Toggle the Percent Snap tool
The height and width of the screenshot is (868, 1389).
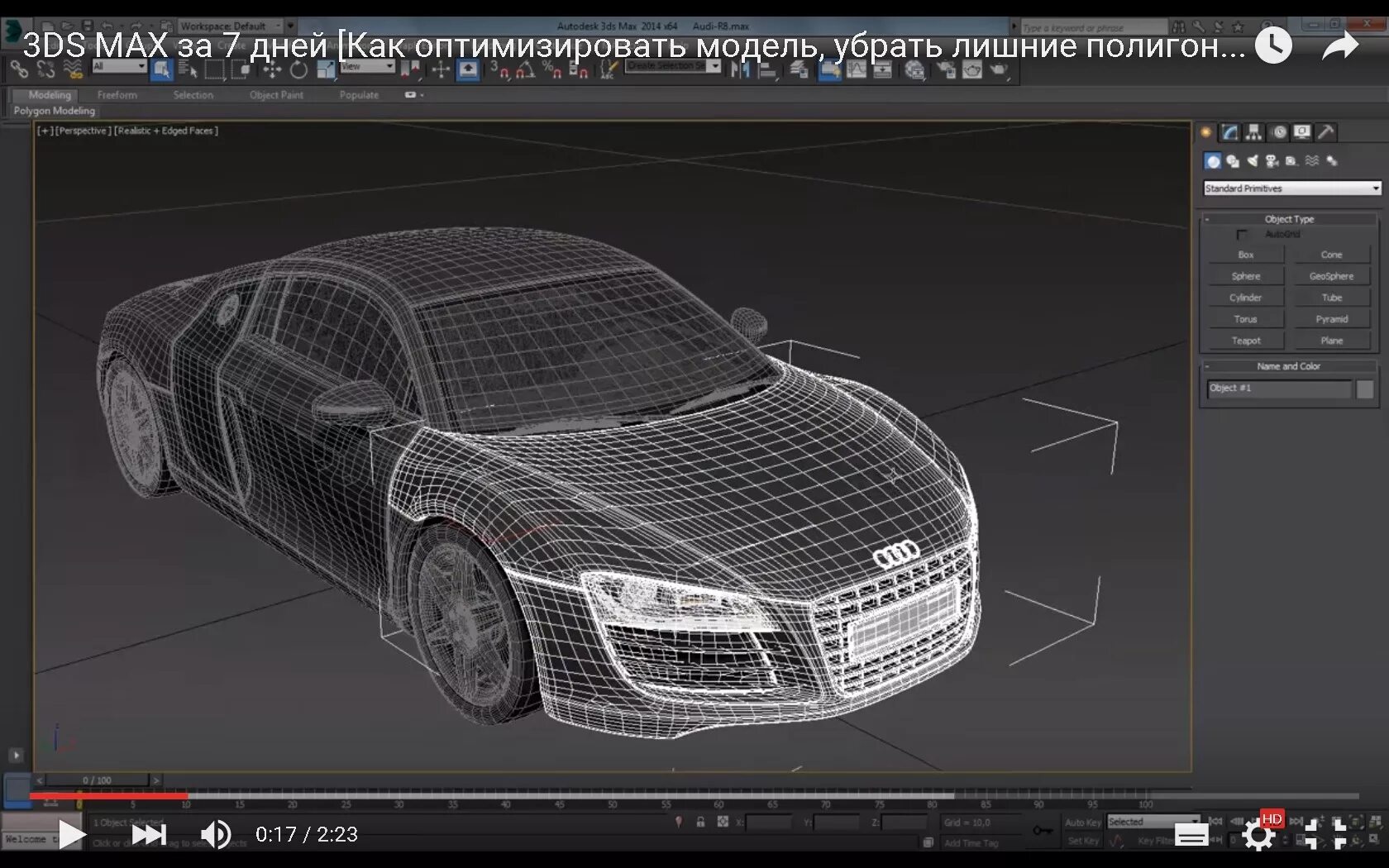coord(551,69)
